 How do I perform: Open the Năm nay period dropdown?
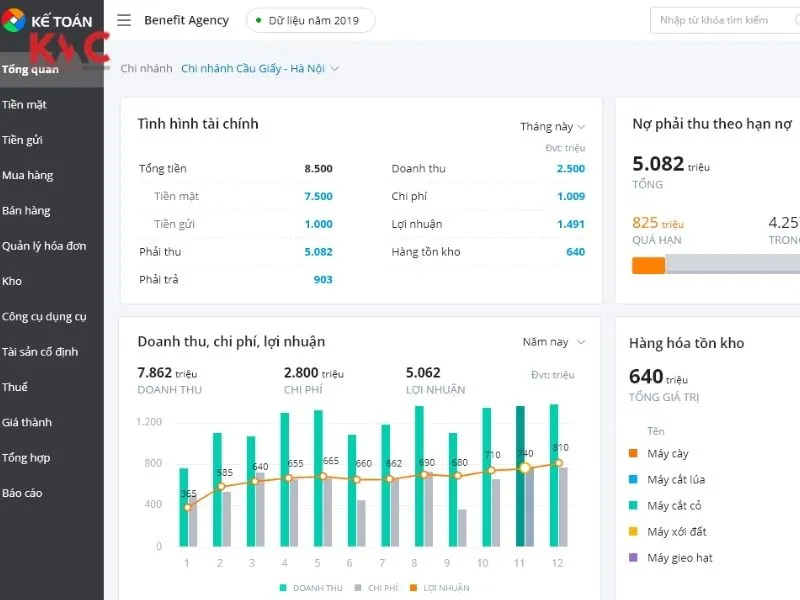[x=553, y=342]
